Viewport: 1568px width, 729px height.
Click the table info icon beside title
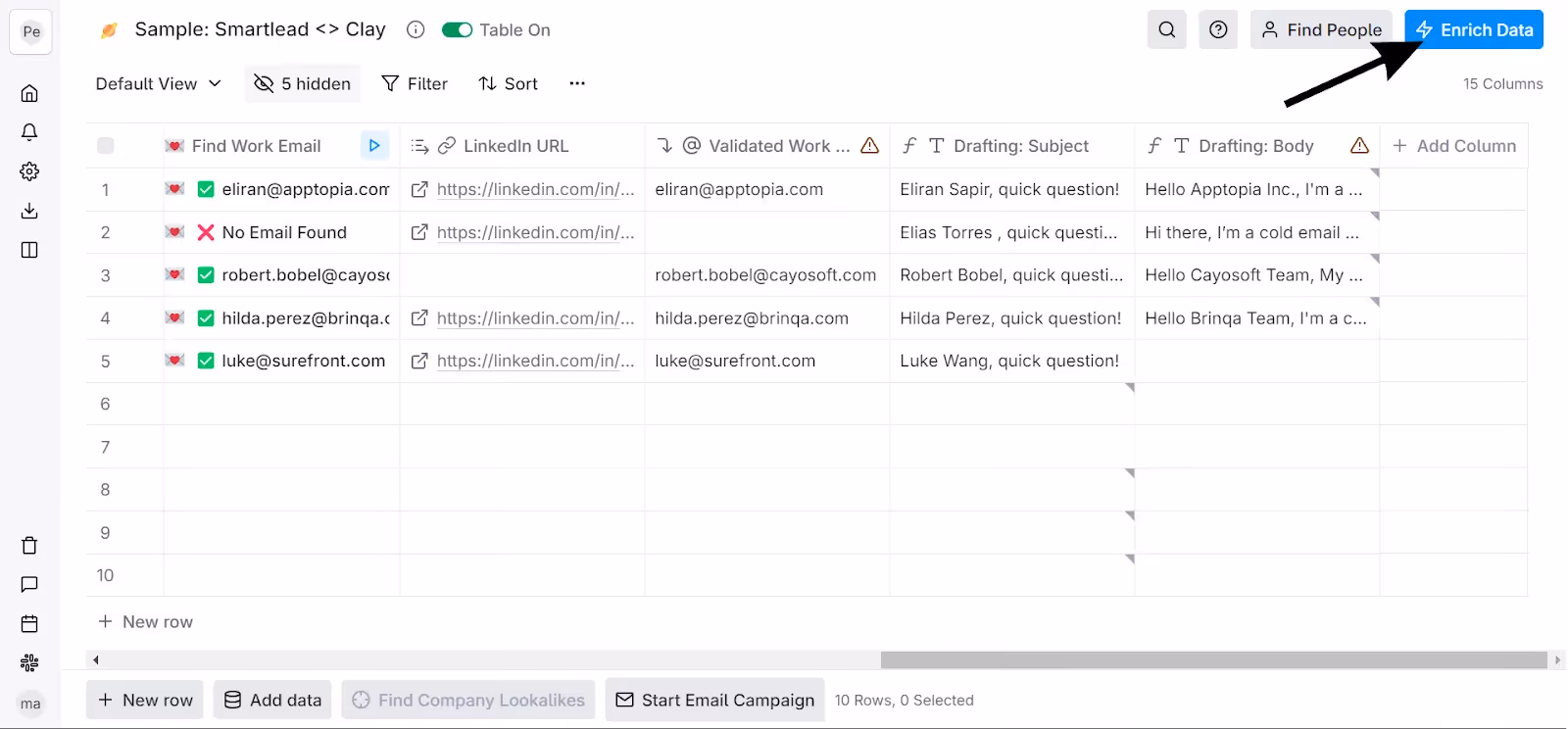click(x=416, y=29)
